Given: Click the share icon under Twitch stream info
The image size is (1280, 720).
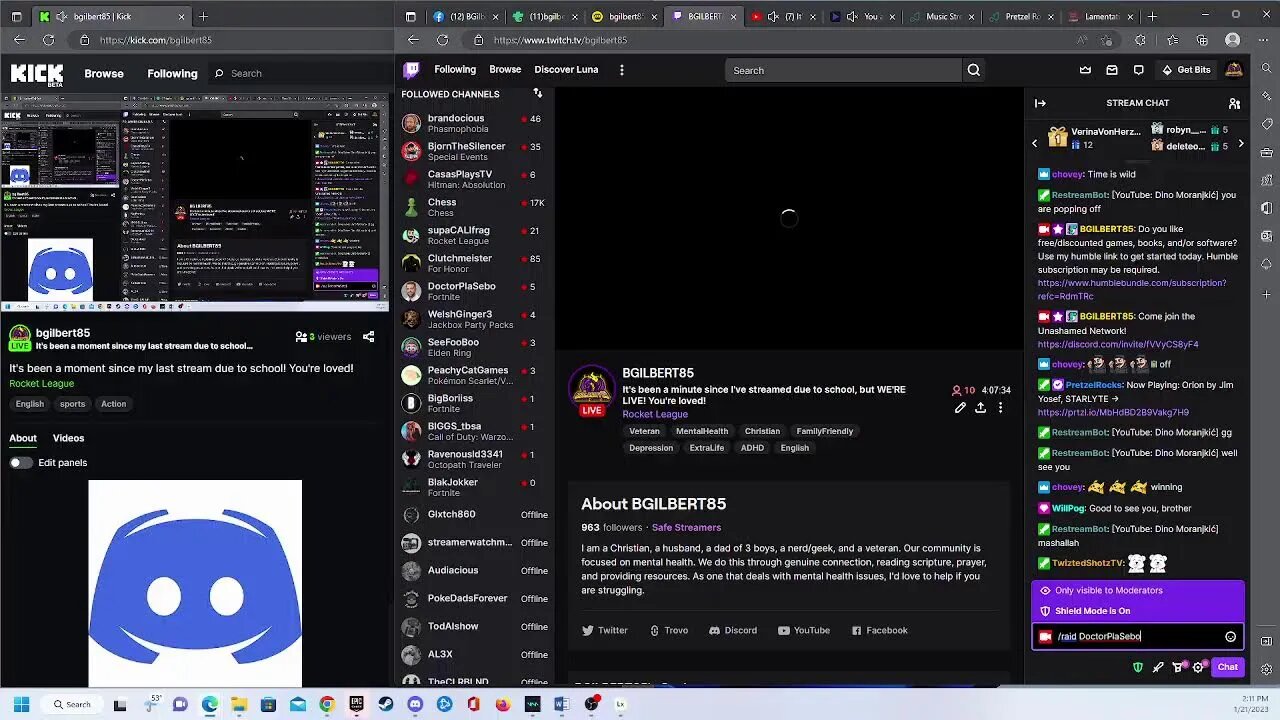Looking at the screenshot, I should [x=980, y=408].
